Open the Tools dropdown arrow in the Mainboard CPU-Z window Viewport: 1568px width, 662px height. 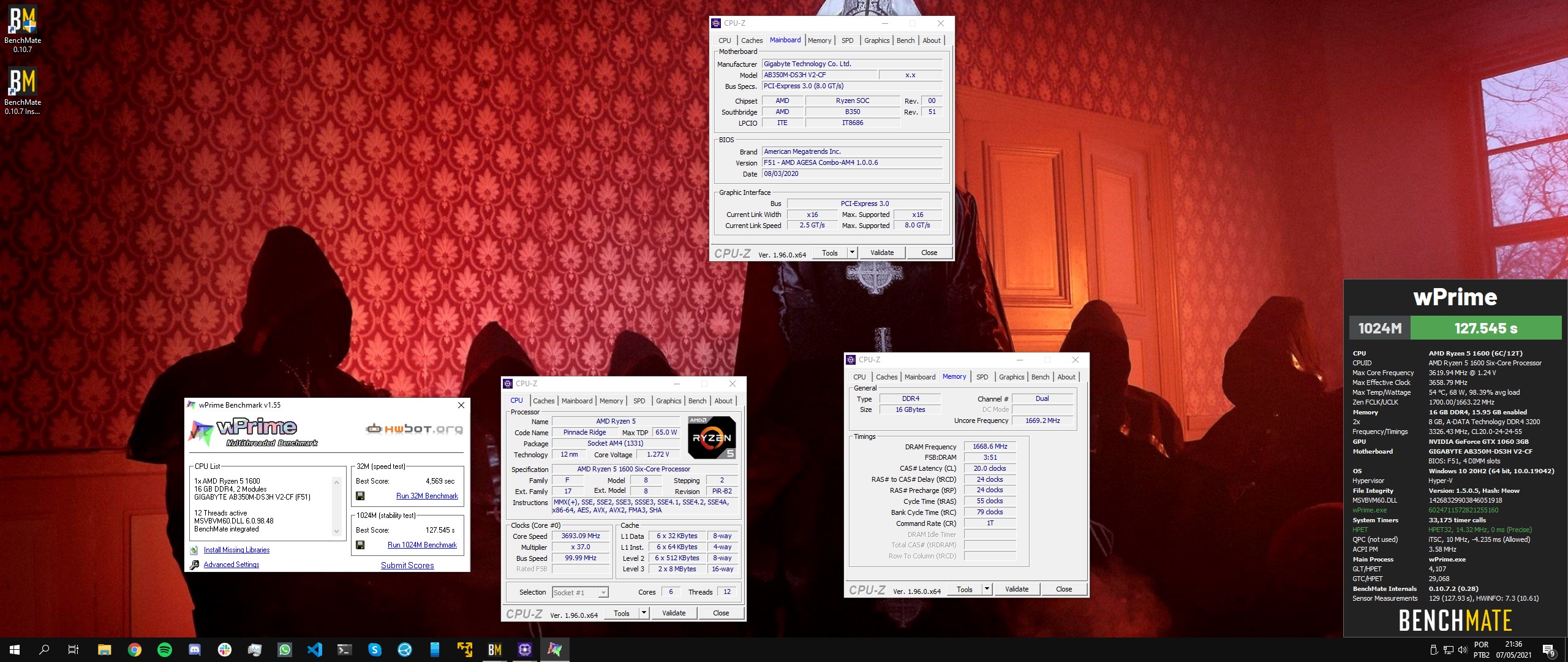pyautogui.click(x=851, y=253)
